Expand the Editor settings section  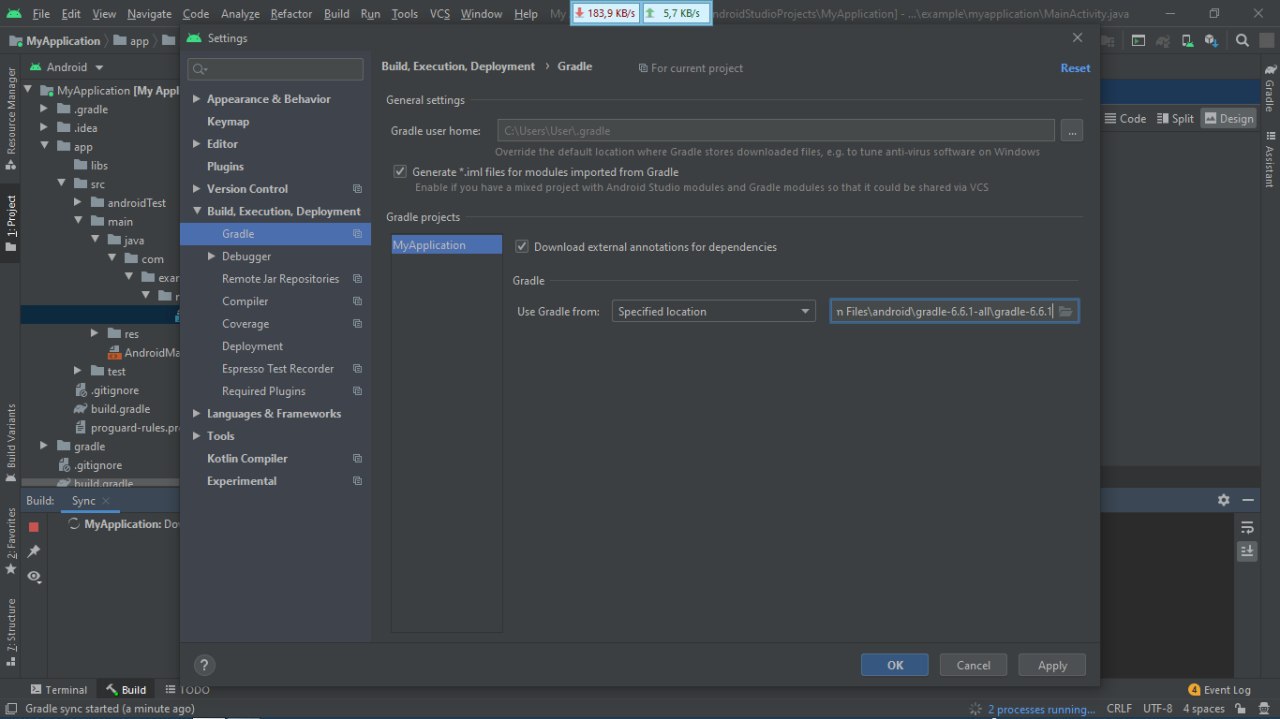[197, 144]
